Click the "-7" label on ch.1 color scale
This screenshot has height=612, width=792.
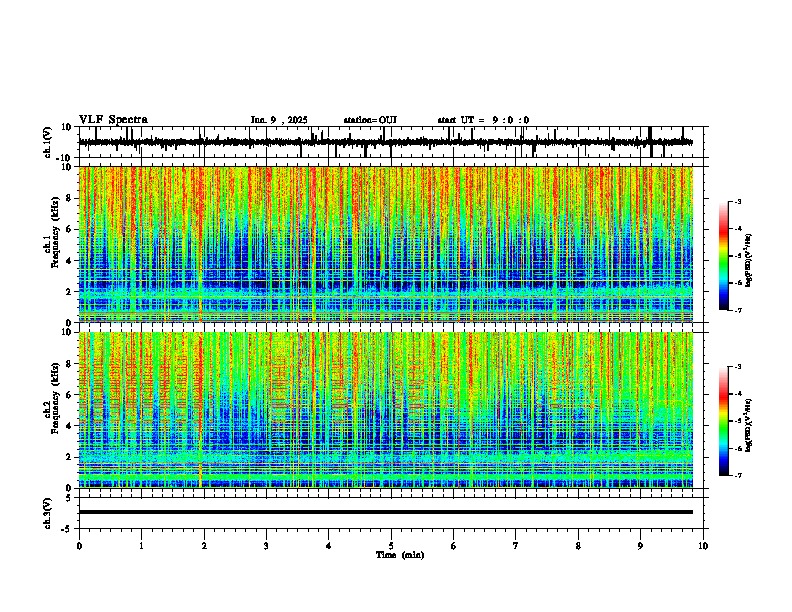737,310
